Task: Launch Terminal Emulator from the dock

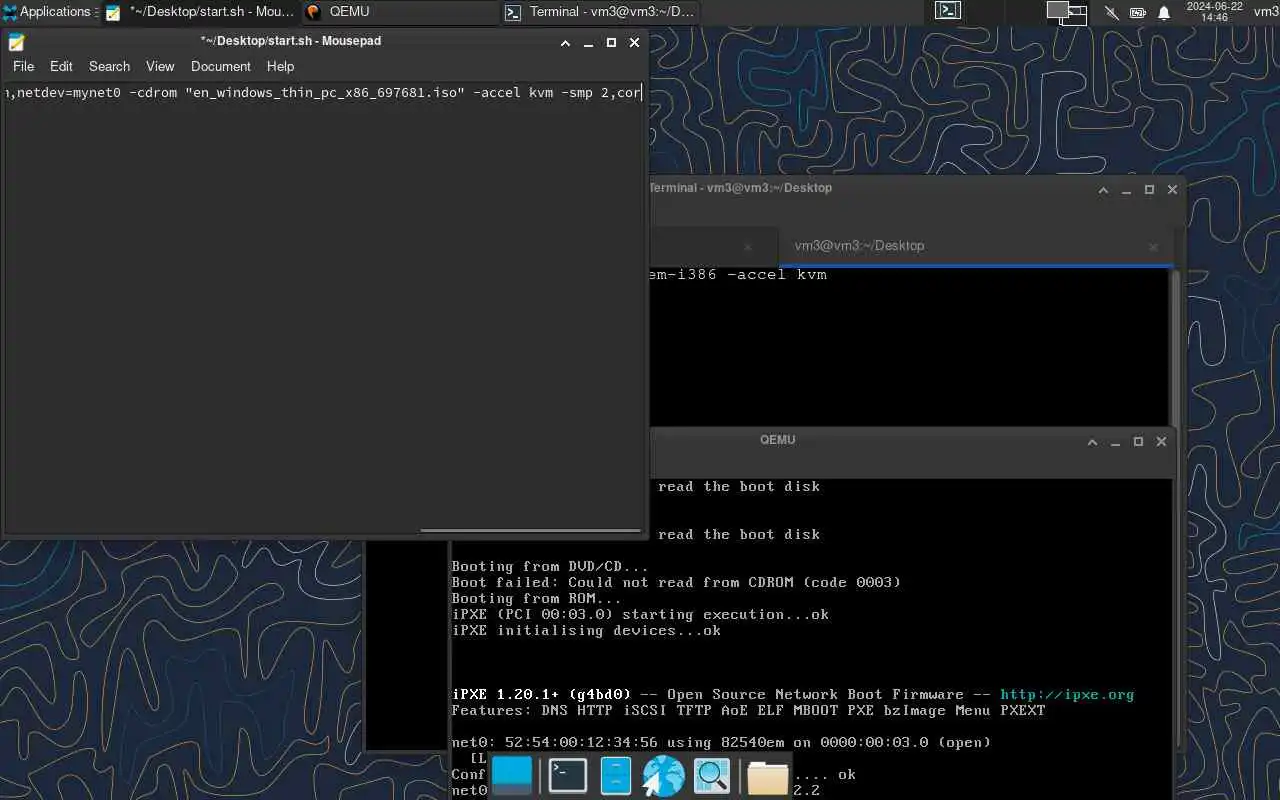Action: 568,776
